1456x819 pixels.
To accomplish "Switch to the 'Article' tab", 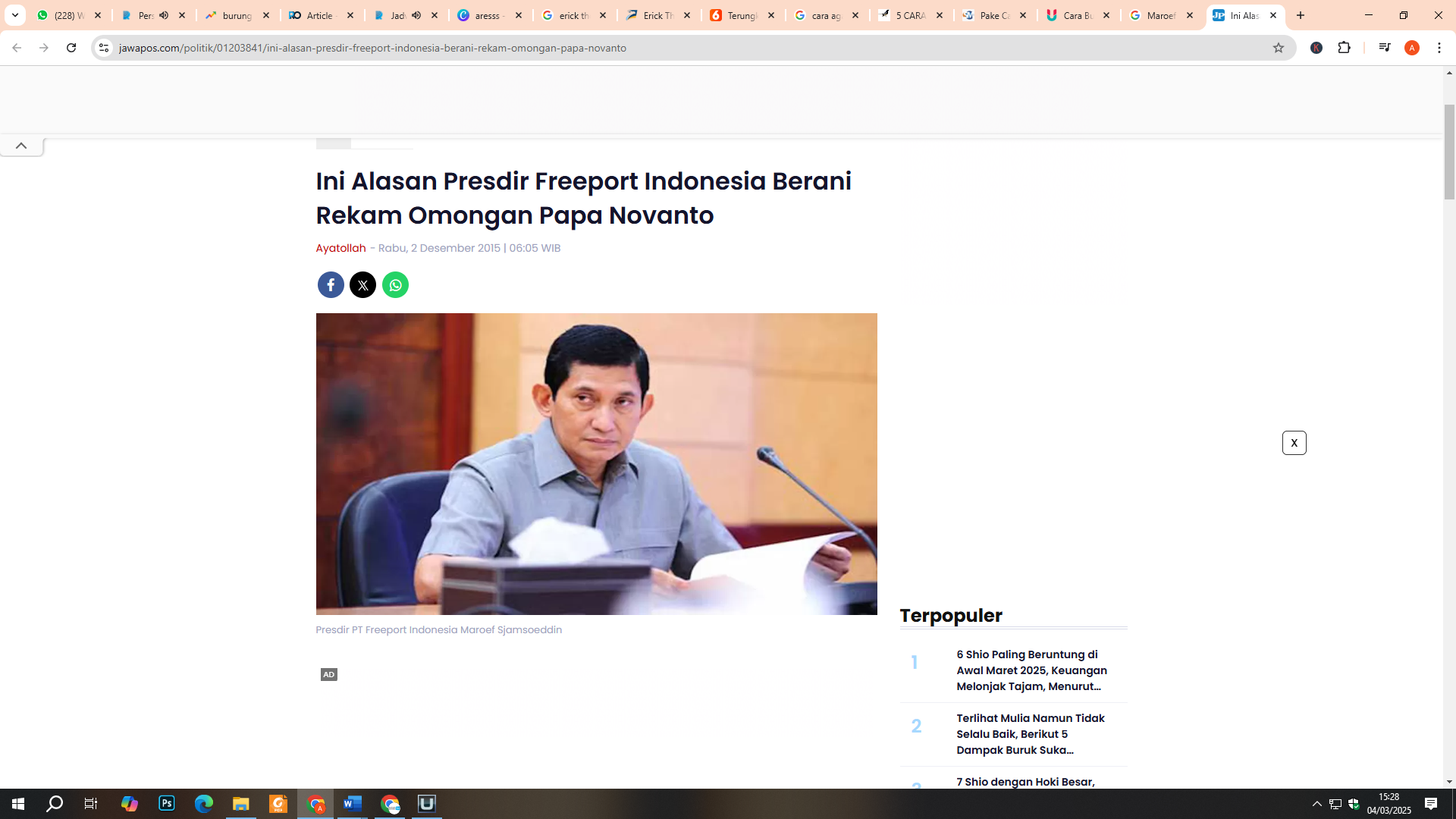I will (x=322, y=15).
